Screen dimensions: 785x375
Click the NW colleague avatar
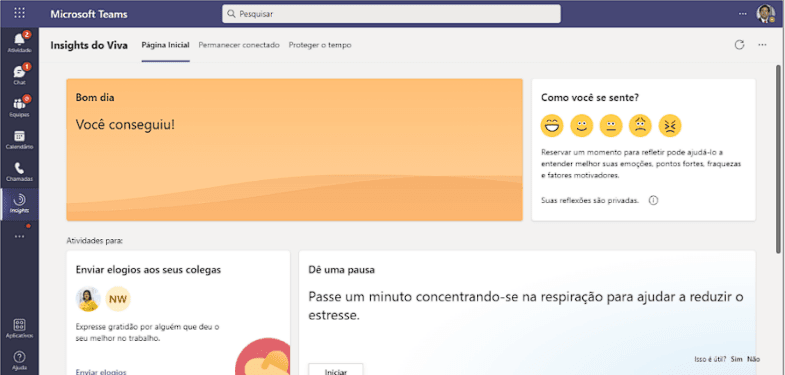click(118, 299)
